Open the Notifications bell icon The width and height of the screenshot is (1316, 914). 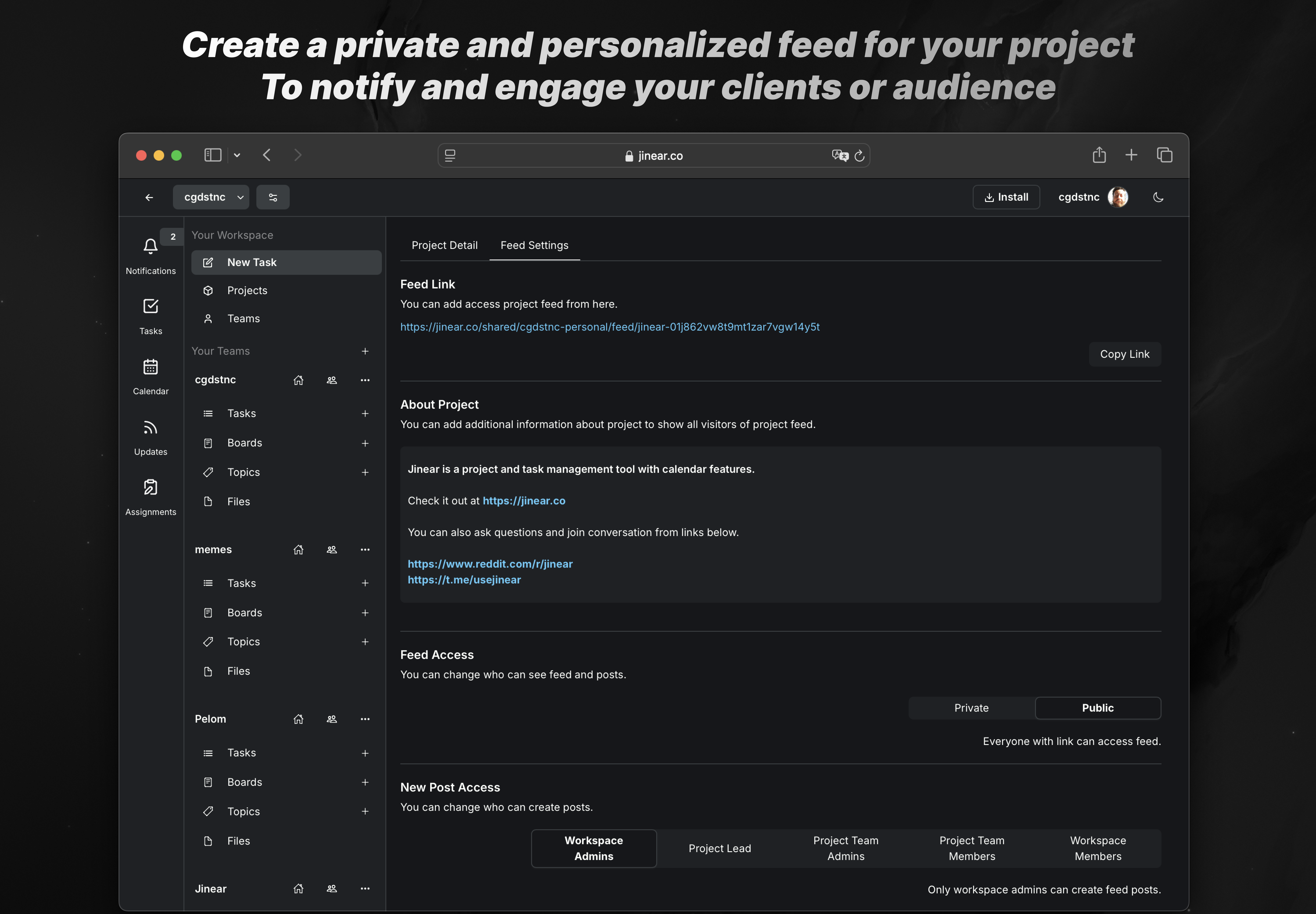[150, 247]
